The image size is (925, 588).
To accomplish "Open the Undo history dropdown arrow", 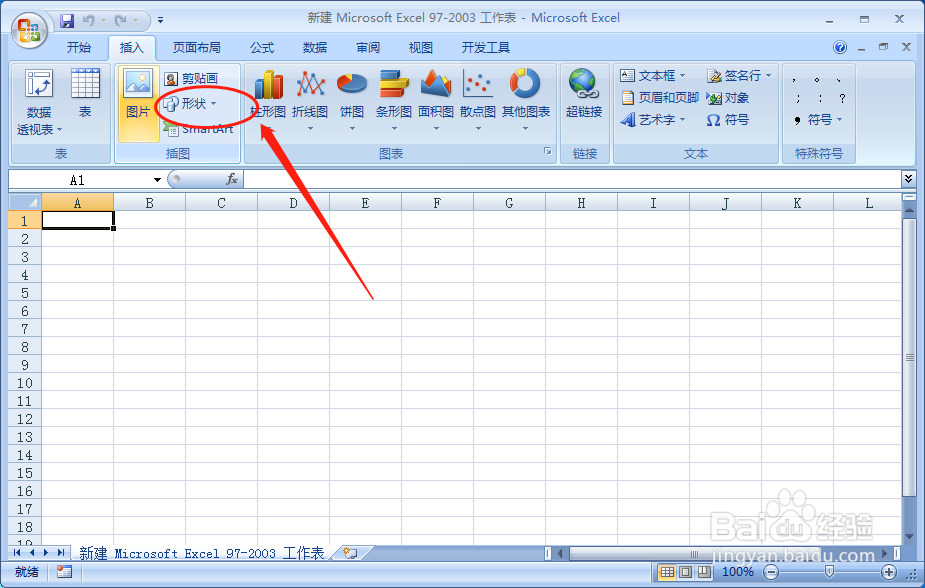I will coord(103,21).
